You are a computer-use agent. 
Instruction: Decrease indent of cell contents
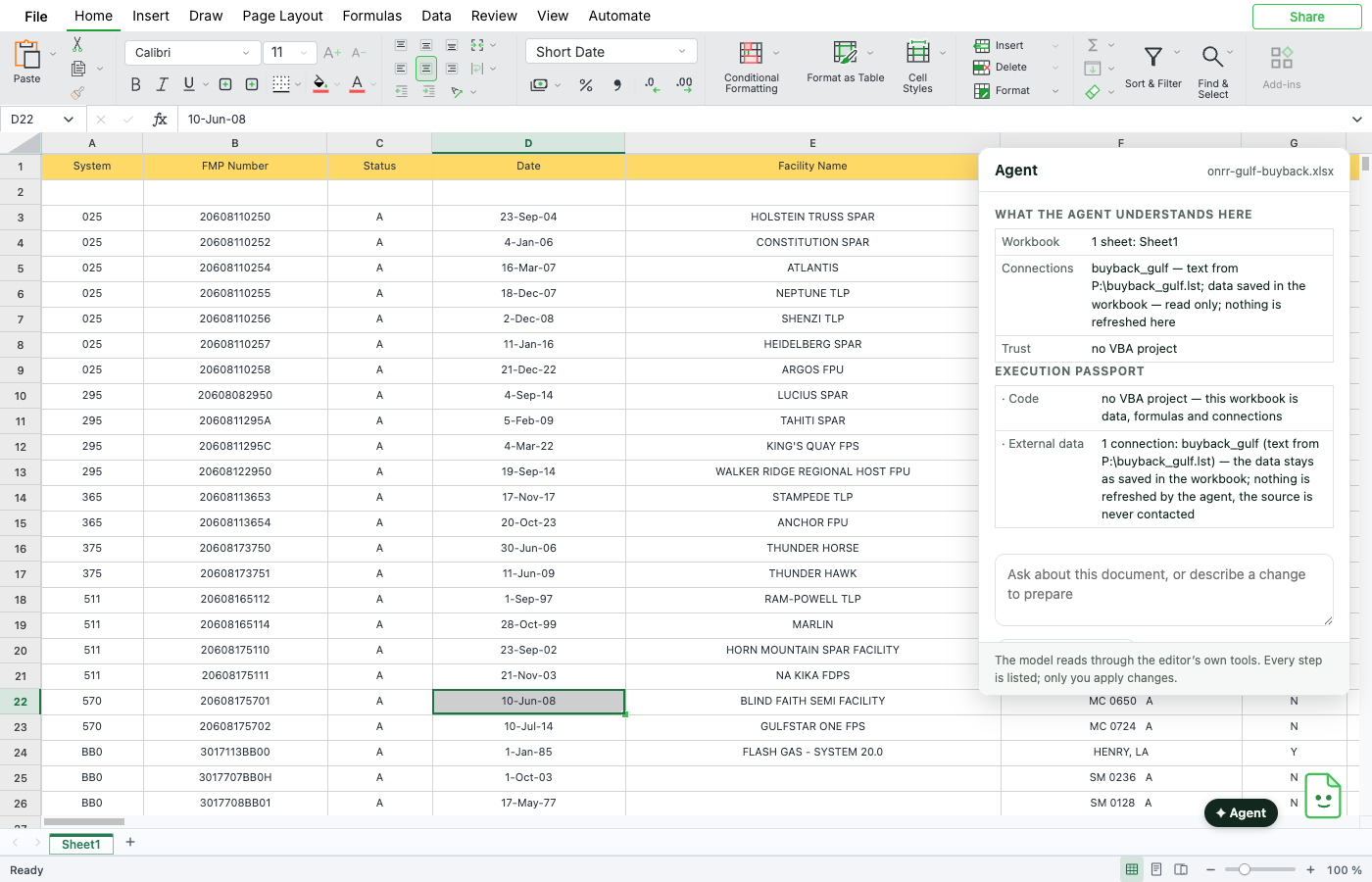pyautogui.click(x=401, y=91)
